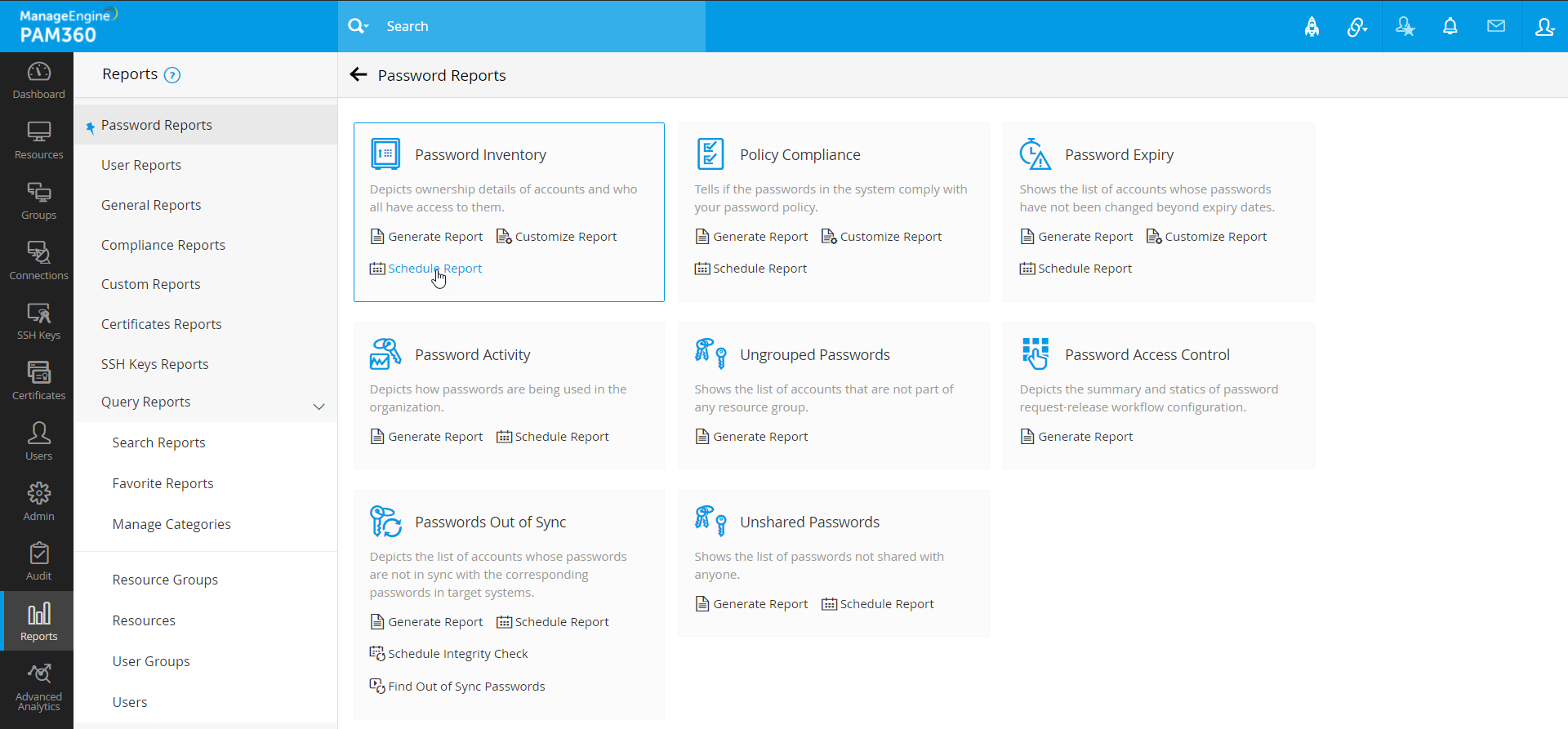Open the mail envelope icon
This screenshot has height=729, width=1568.
click(x=1495, y=26)
